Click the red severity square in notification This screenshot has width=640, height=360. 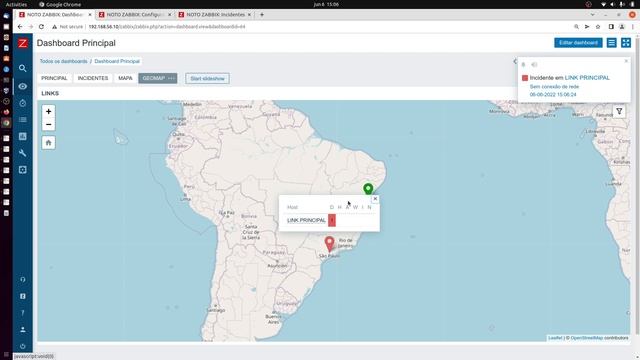coord(525,78)
